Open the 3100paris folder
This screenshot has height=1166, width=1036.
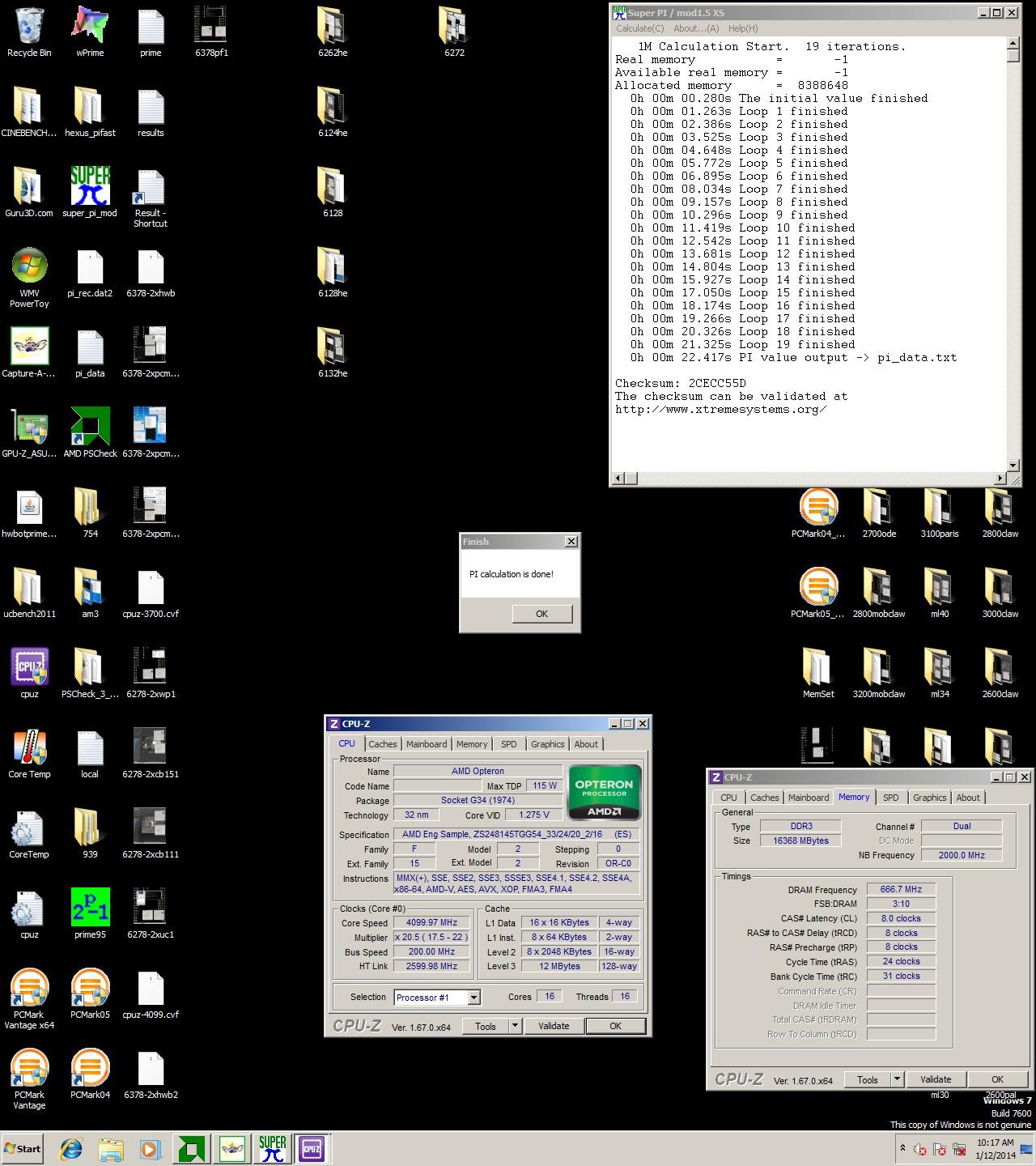940,513
